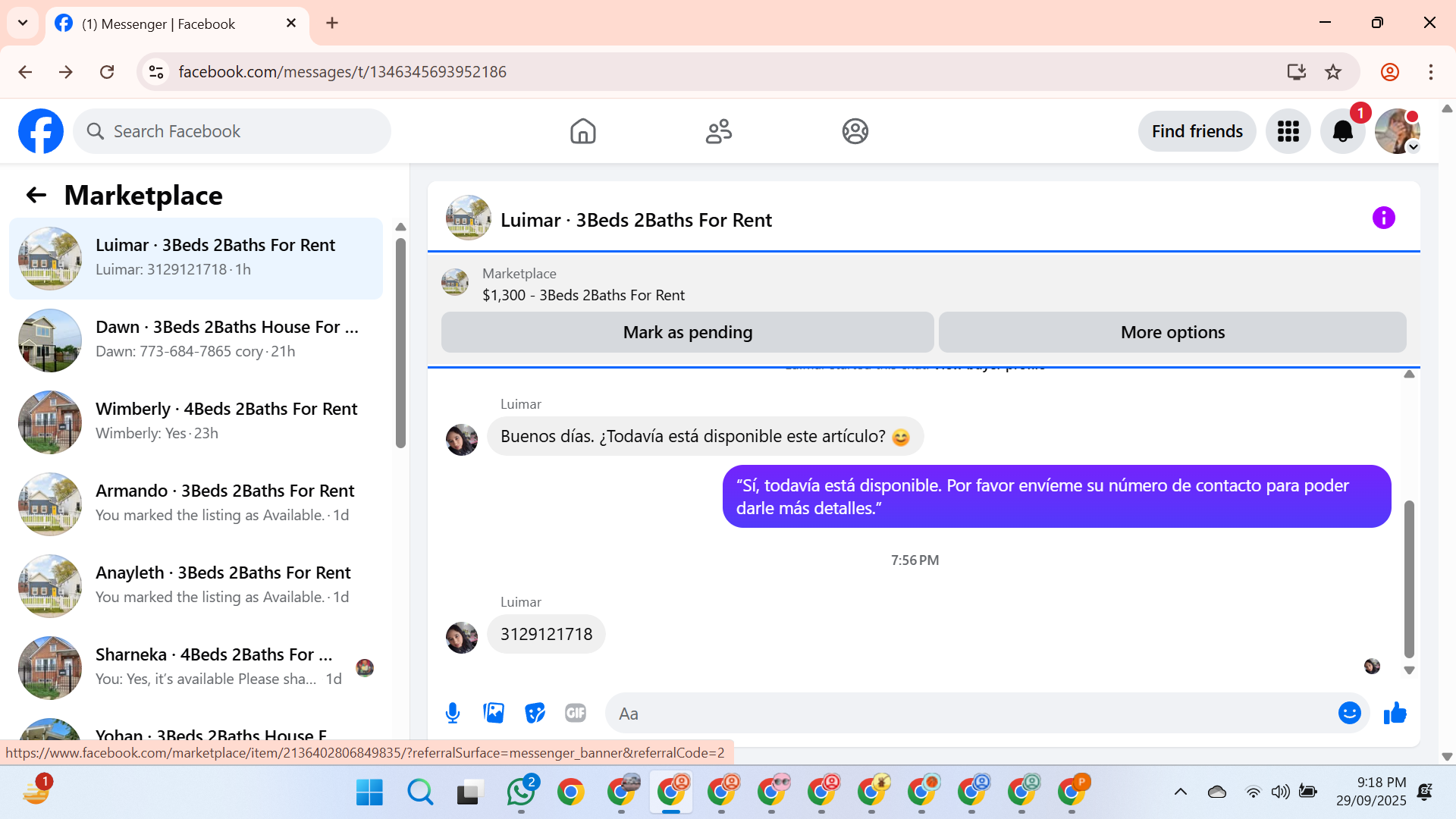
Task: Open the Facebook Home feed icon
Action: [x=582, y=131]
